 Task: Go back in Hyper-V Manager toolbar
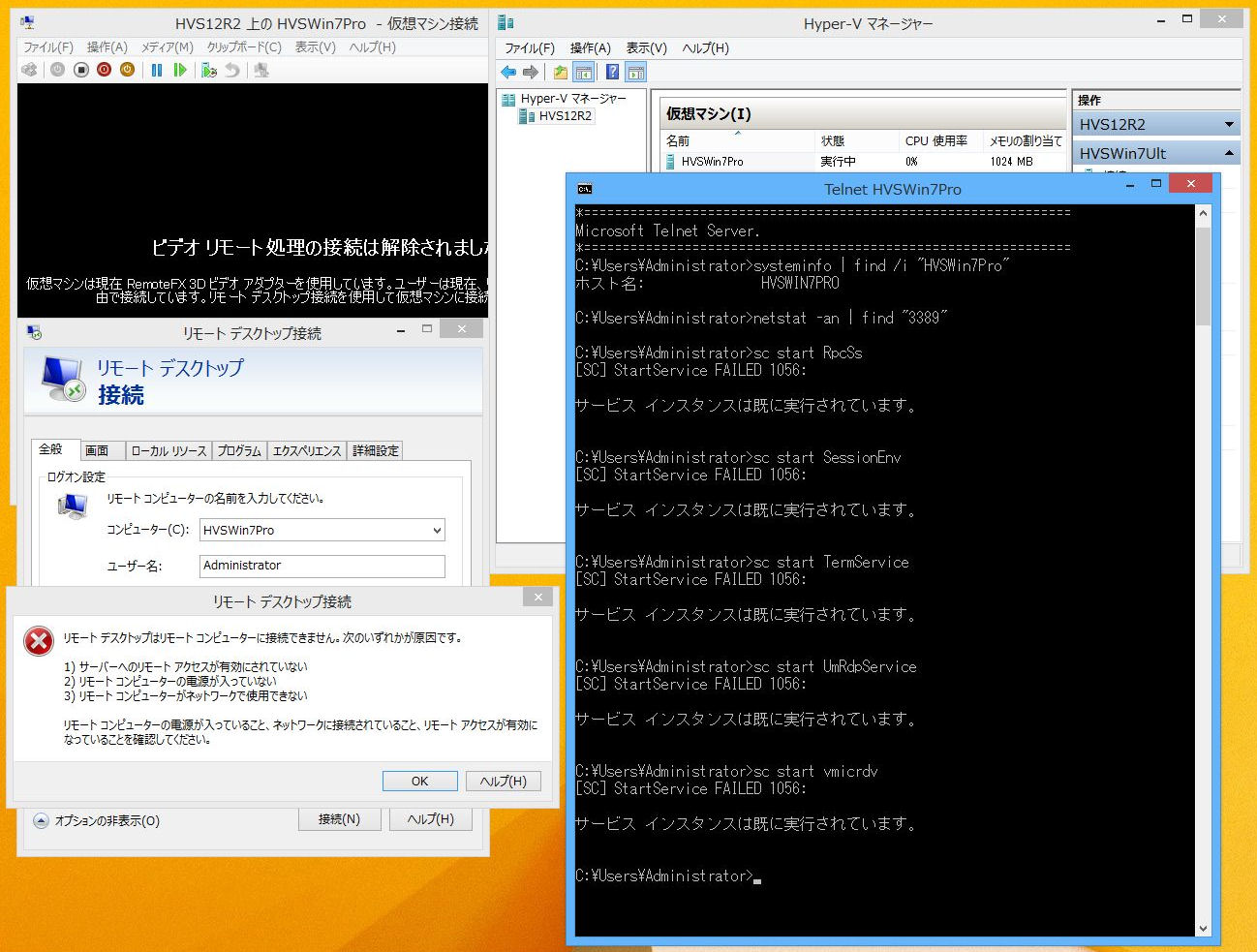pyautogui.click(x=508, y=72)
